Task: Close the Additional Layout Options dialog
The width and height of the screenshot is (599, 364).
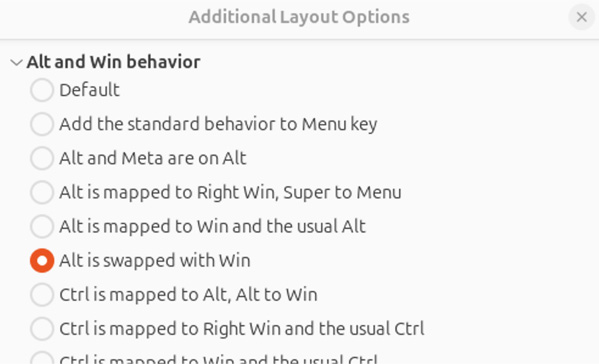Action: pyautogui.click(x=581, y=17)
